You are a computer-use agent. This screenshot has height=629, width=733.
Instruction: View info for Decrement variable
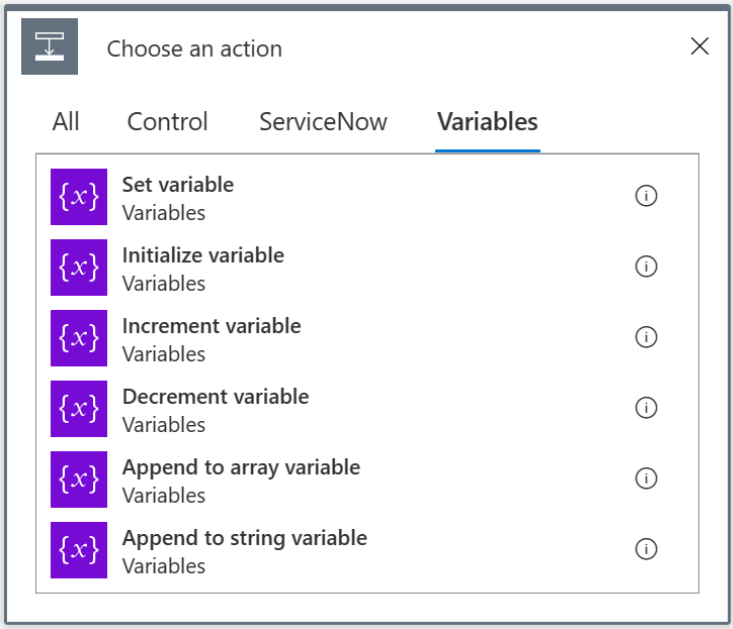(646, 408)
